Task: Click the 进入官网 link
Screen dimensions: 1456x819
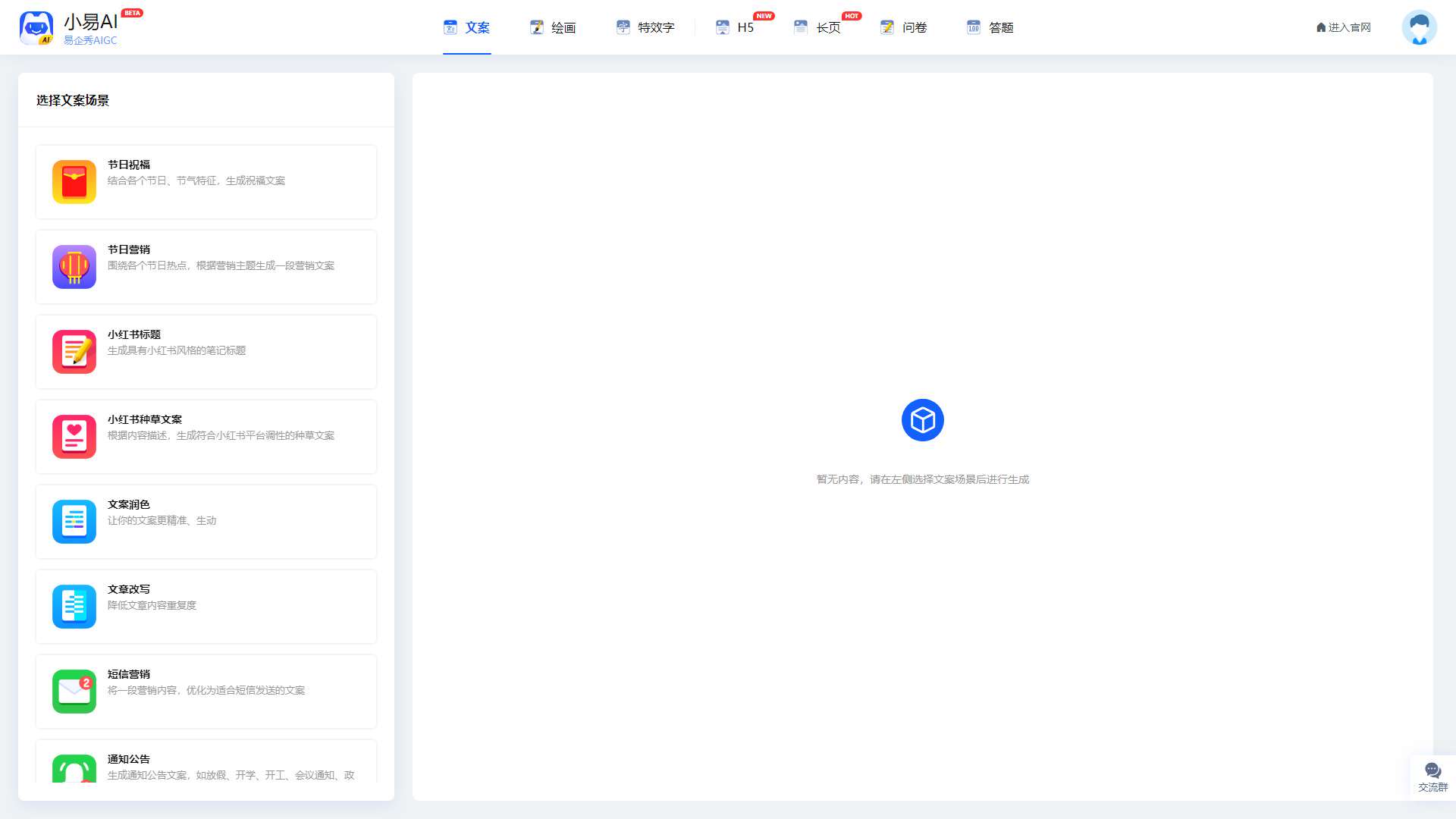Action: click(1344, 27)
